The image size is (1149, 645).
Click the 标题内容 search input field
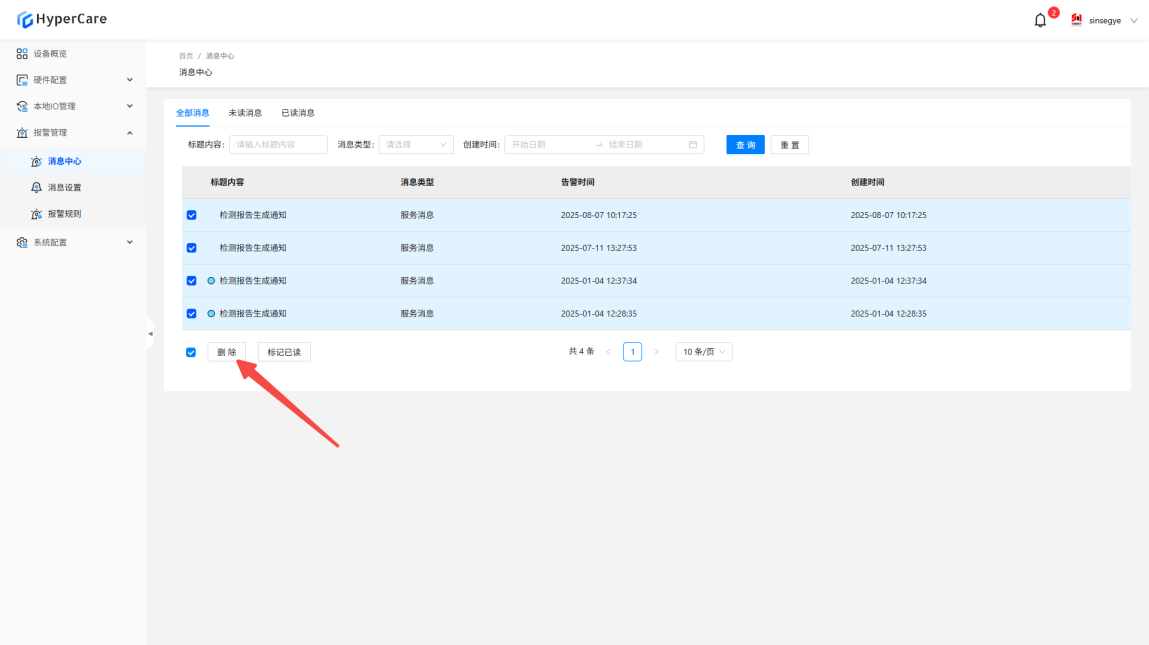coord(279,145)
